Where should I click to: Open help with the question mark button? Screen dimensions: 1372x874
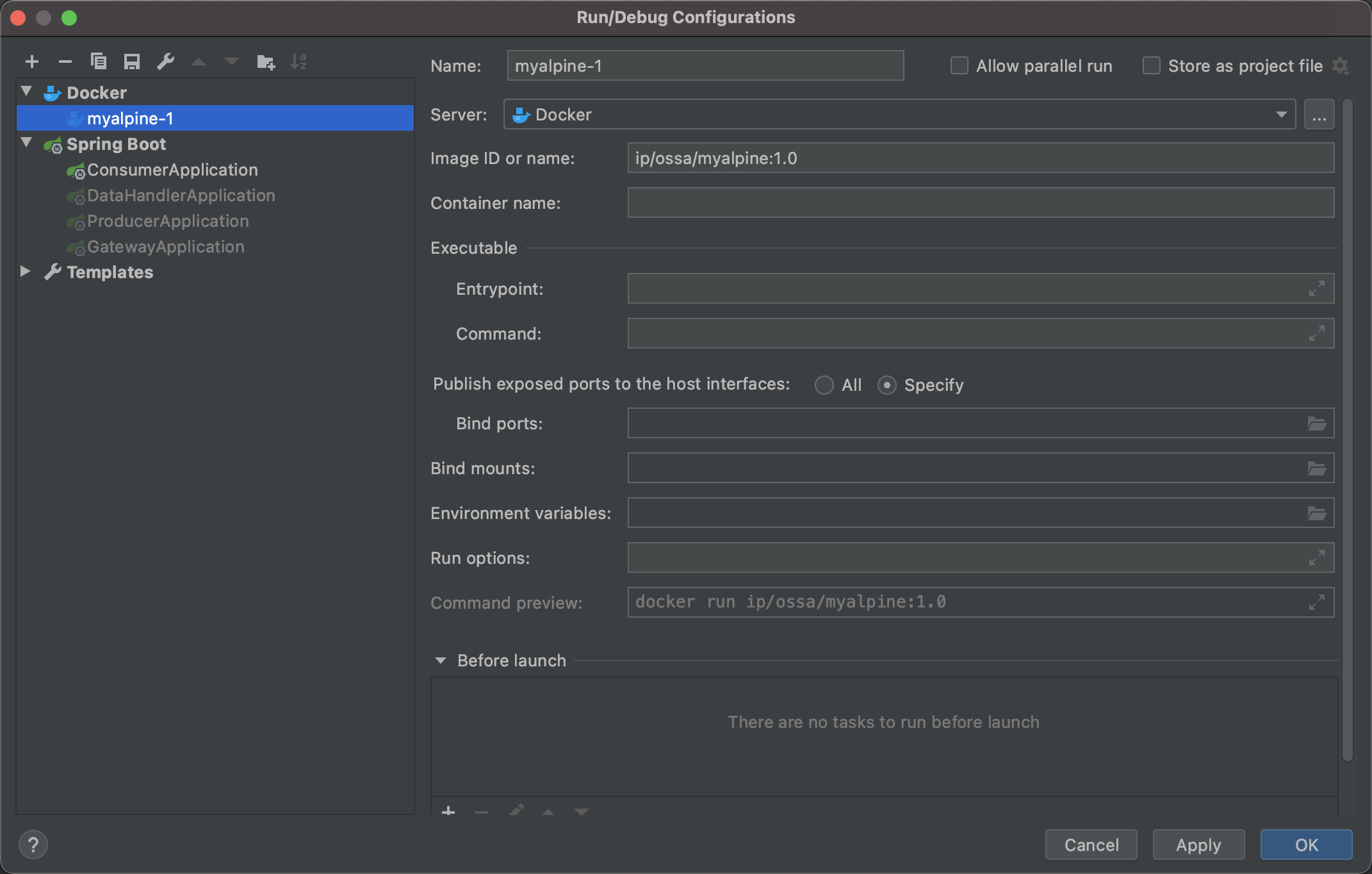[x=33, y=845]
